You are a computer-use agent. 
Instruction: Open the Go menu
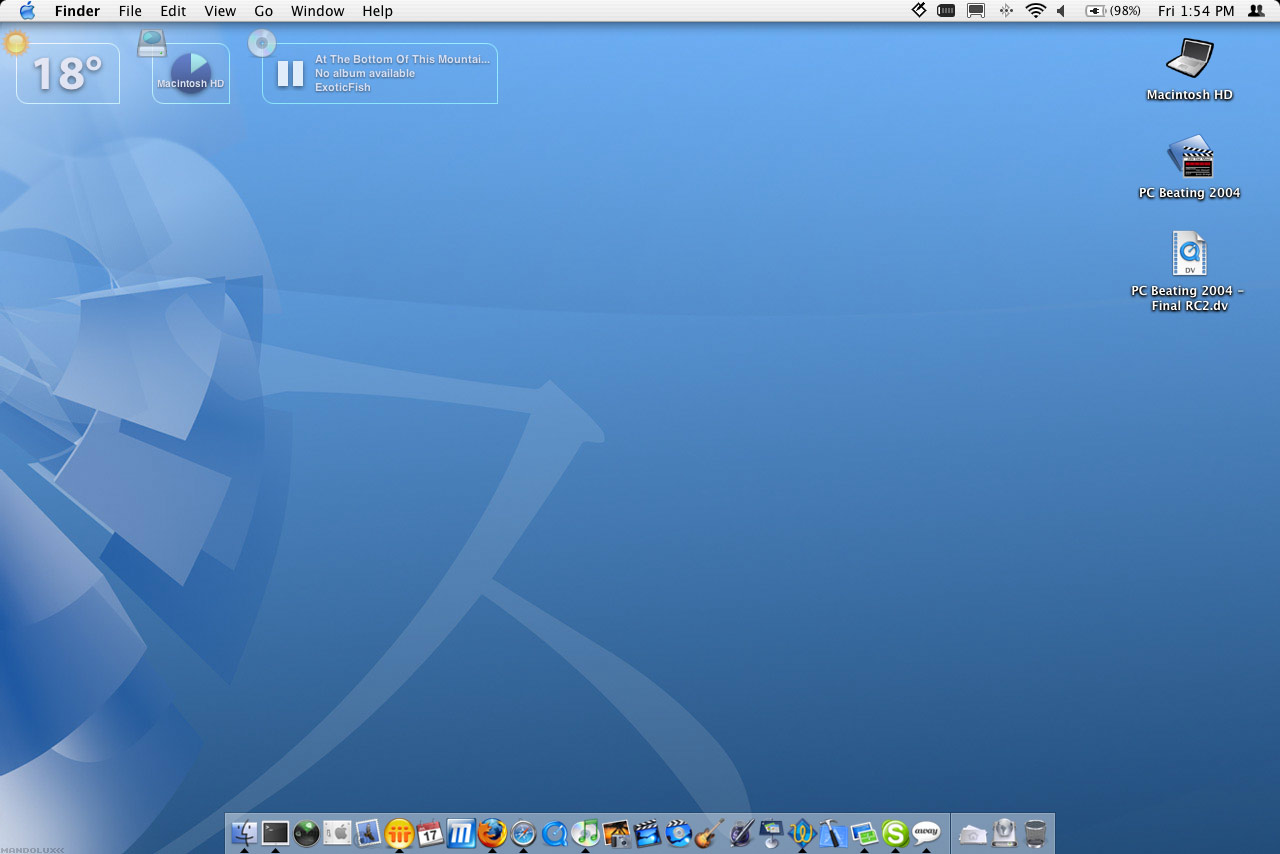pos(263,11)
